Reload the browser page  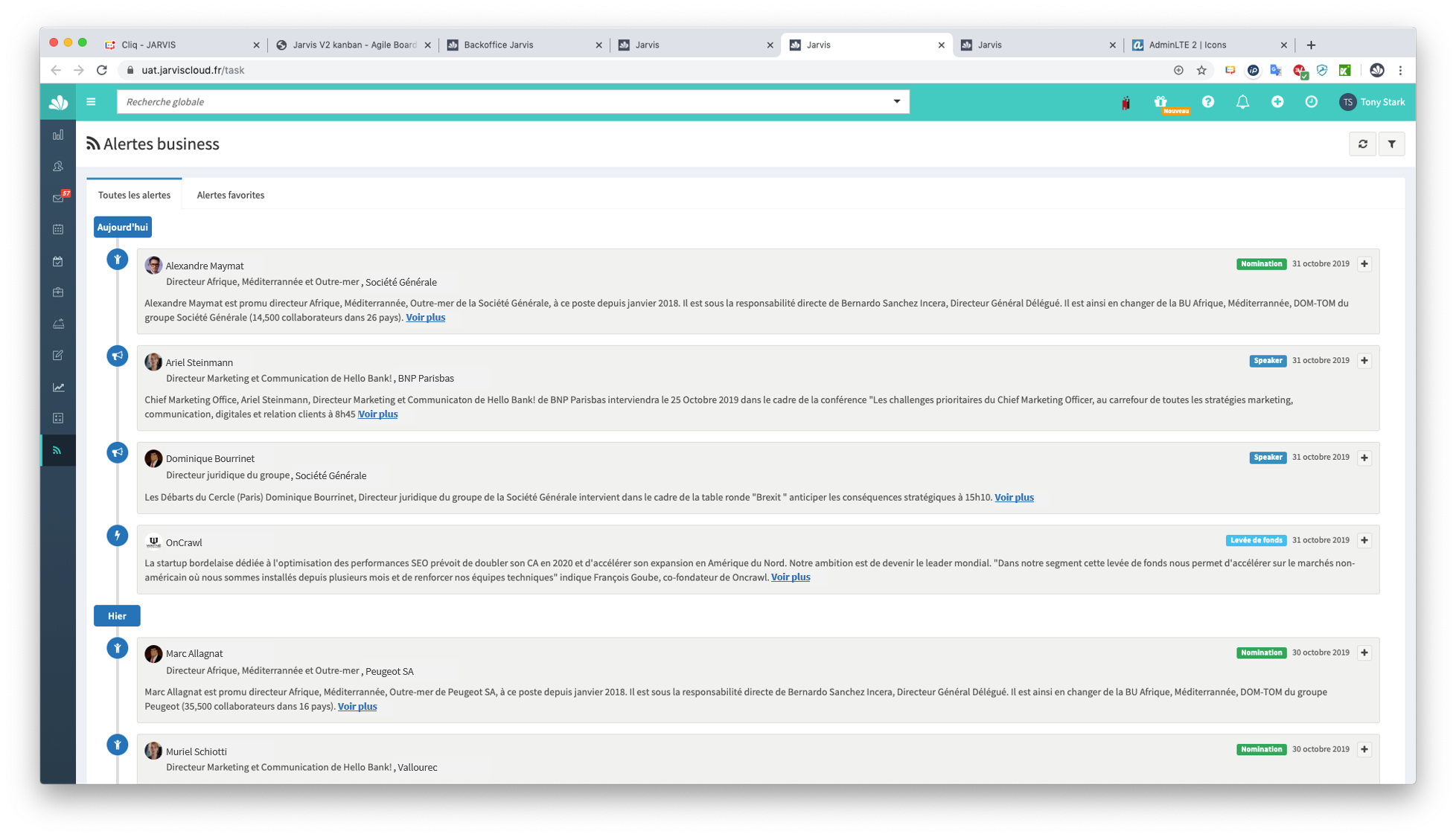click(x=102, y=70)
